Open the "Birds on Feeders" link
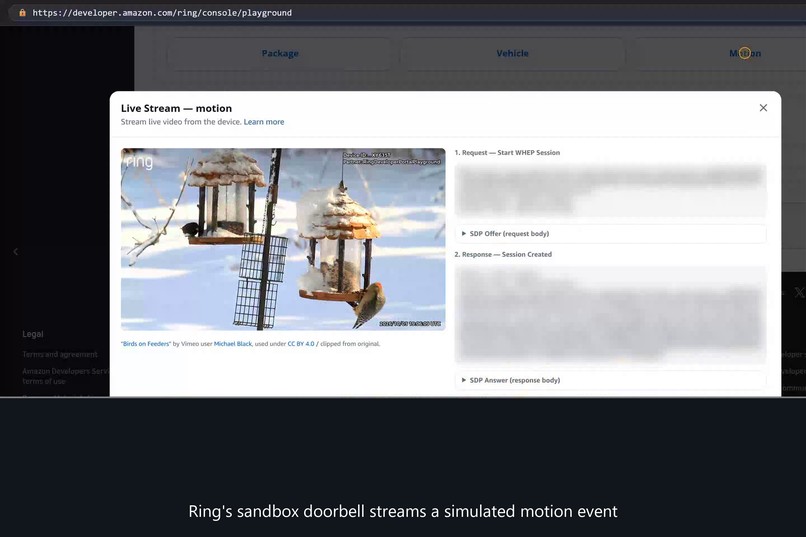806x537 pixels. click(x=145, y=344)
